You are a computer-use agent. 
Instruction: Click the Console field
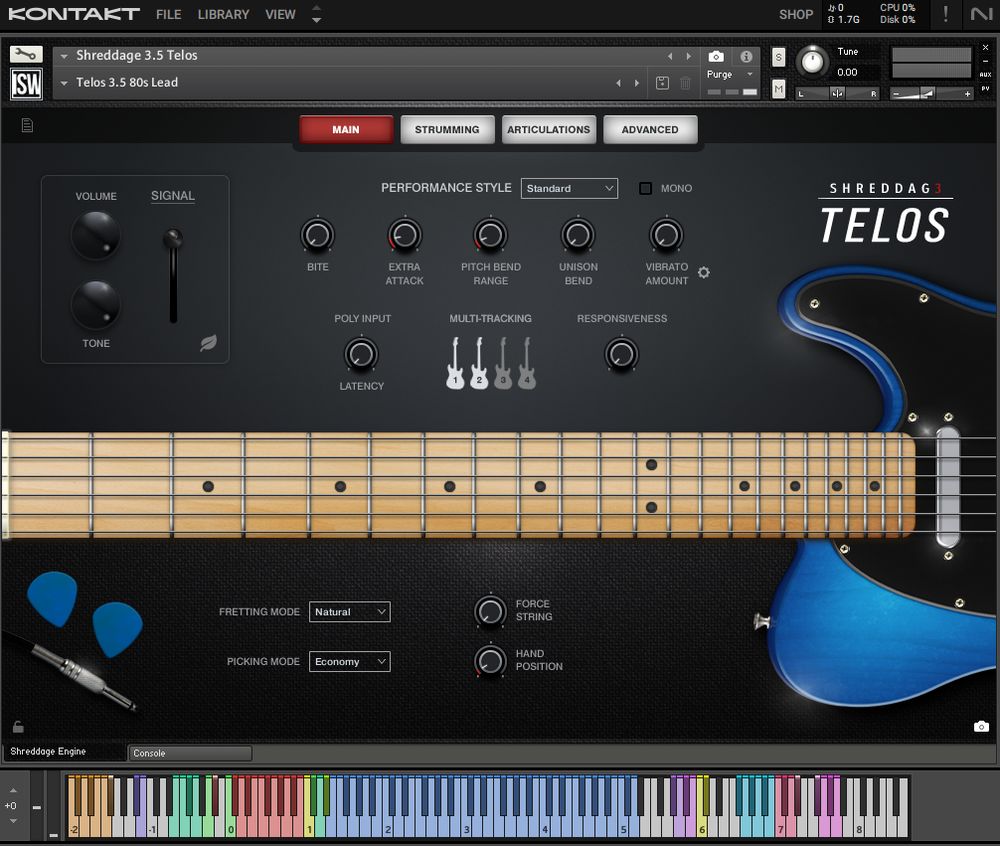(190, 753)
